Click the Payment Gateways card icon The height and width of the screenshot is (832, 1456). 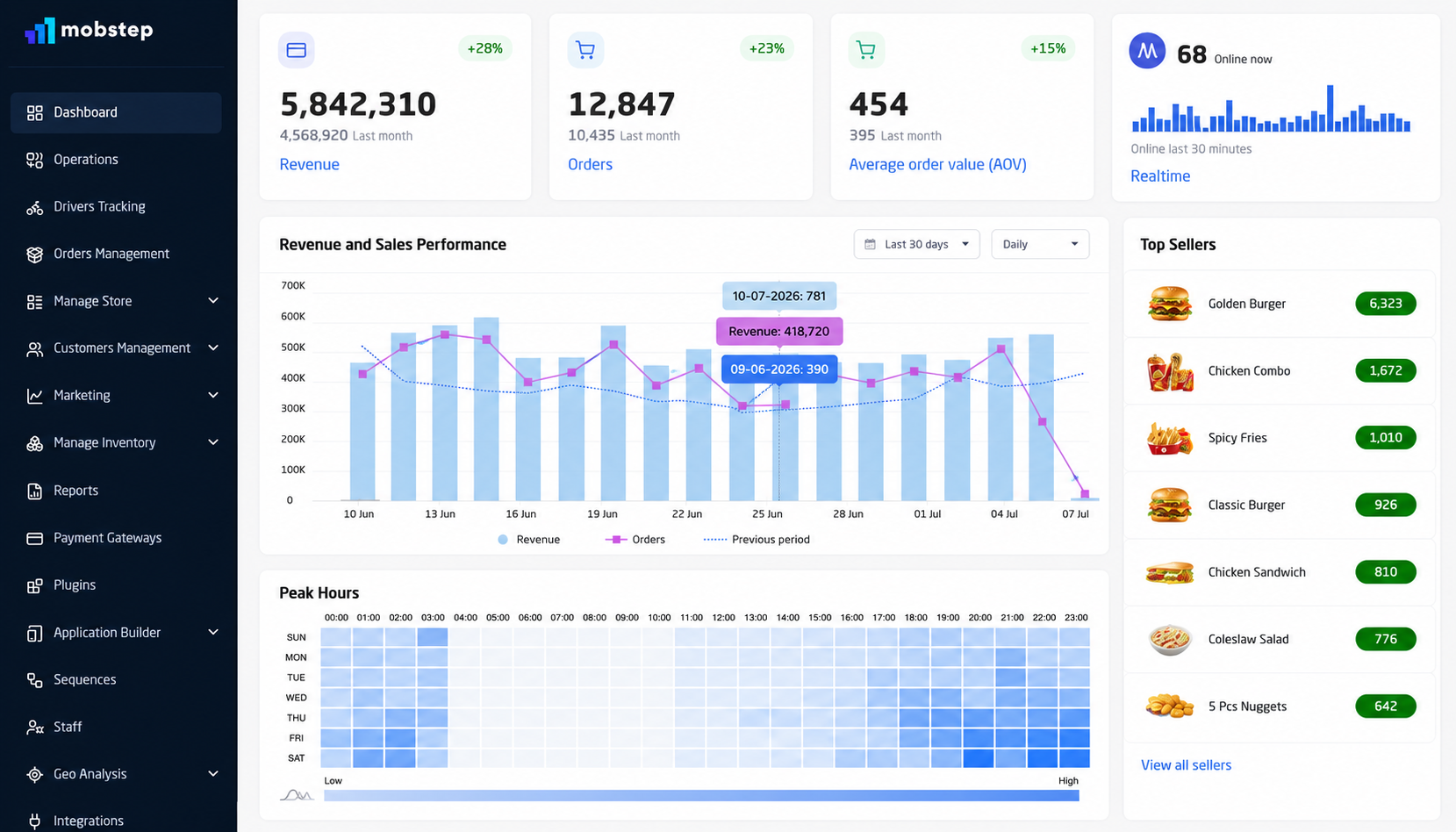(35, 538)
